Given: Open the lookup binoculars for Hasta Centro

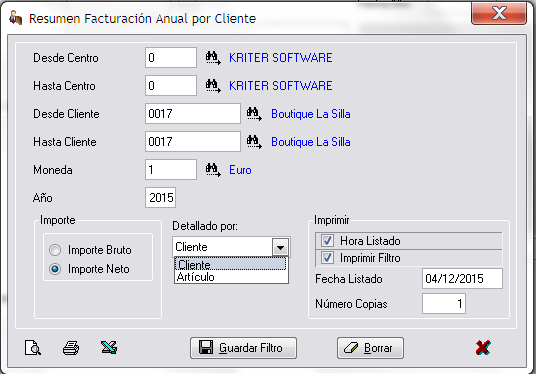Looking at the screenshot, I should [x=213, y=86].
